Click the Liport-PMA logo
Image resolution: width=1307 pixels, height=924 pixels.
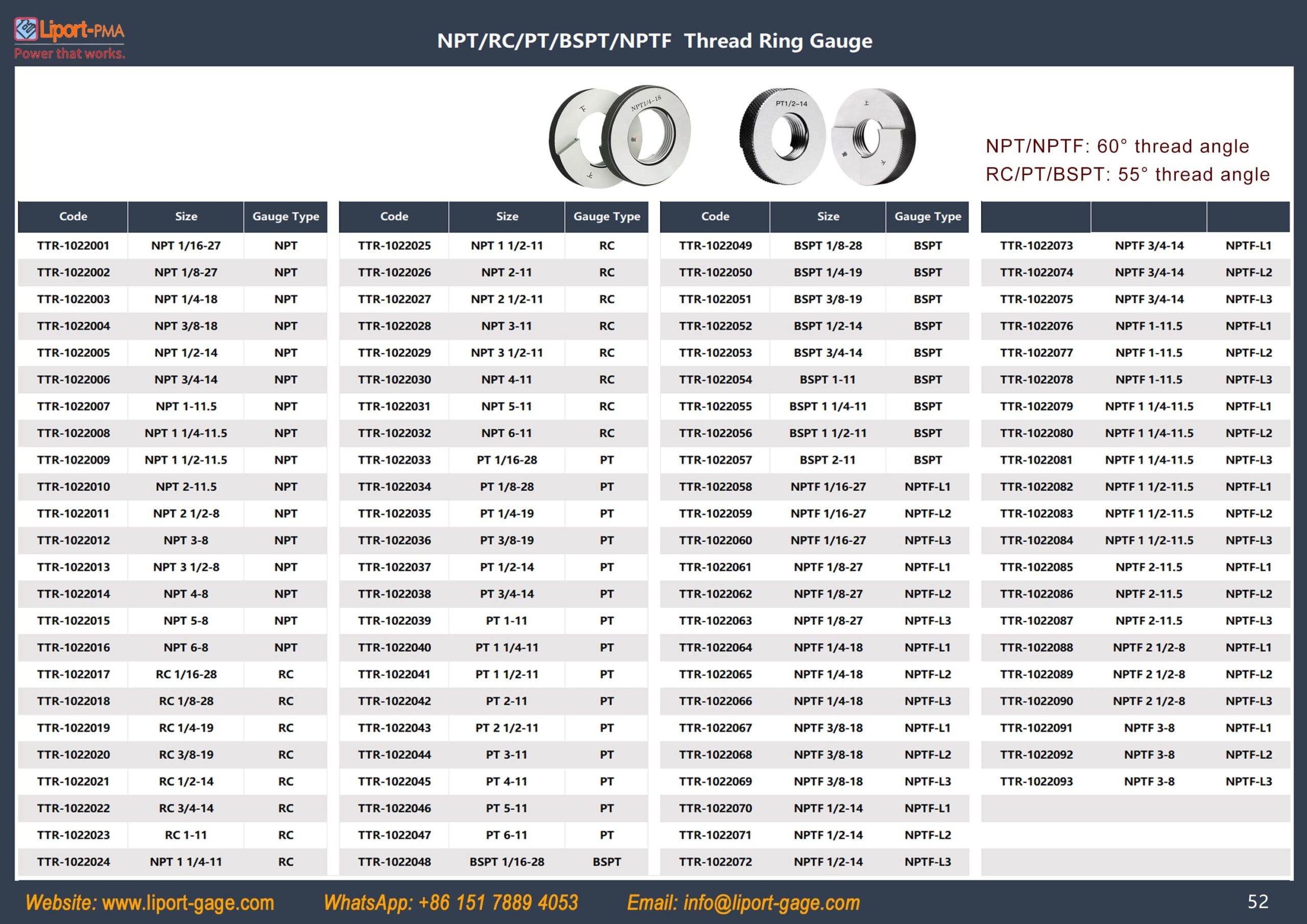[69, 38]
